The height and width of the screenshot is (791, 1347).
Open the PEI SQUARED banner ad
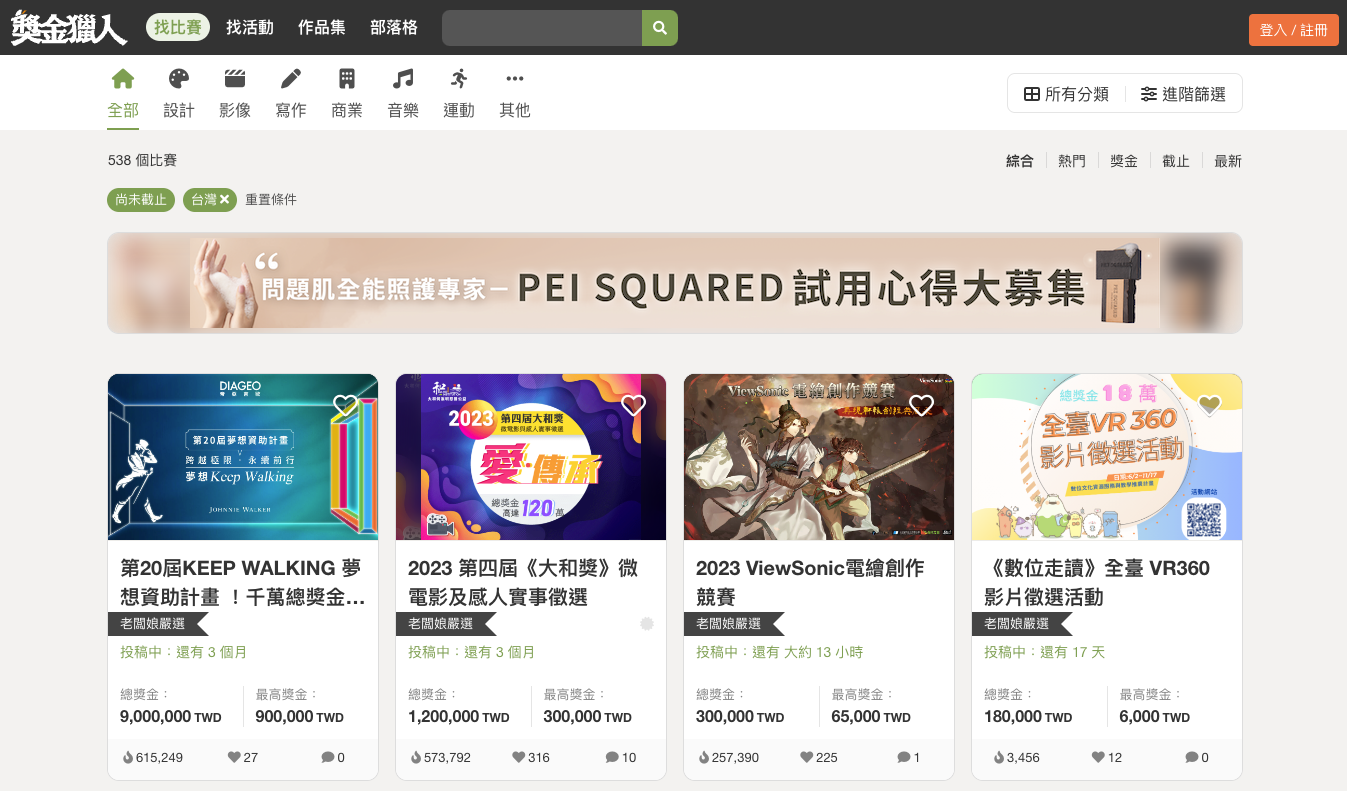tap(675, 283)
